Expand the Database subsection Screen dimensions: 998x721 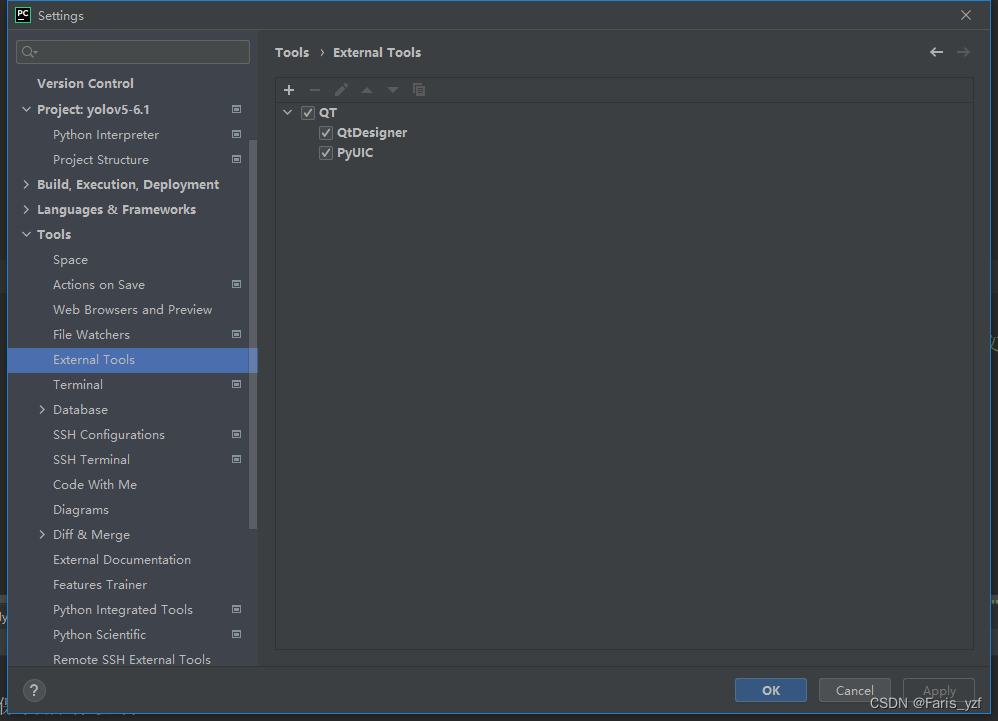[42, 410]
